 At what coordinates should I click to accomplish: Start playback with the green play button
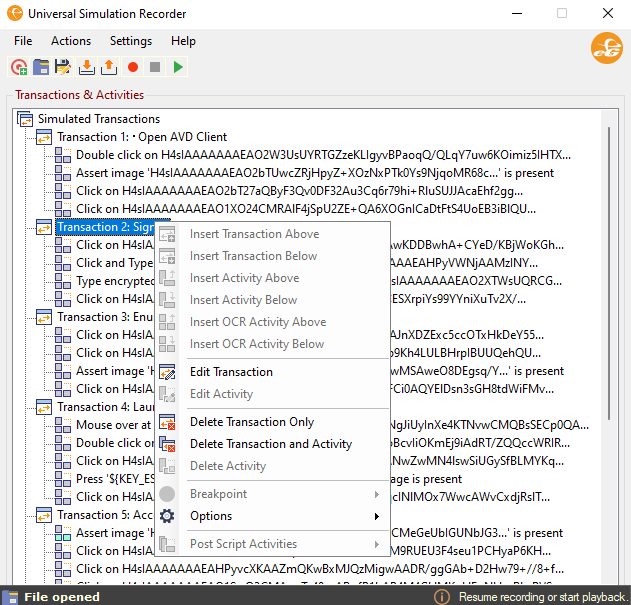(178, 67)
